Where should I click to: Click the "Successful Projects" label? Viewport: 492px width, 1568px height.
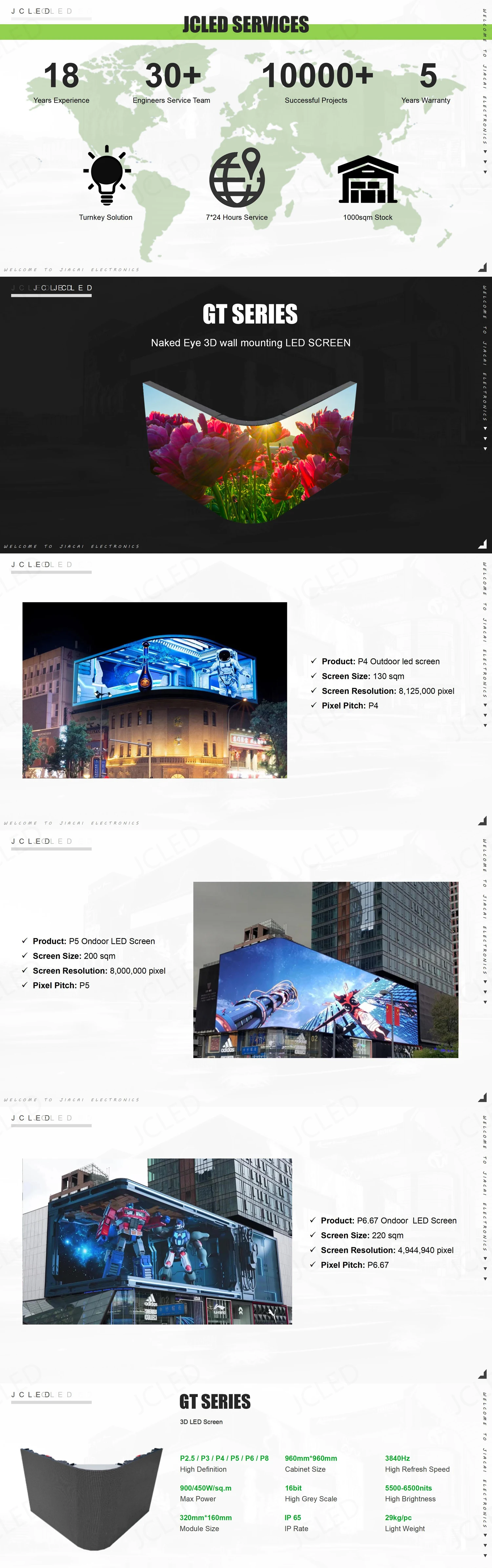(316, 100)
